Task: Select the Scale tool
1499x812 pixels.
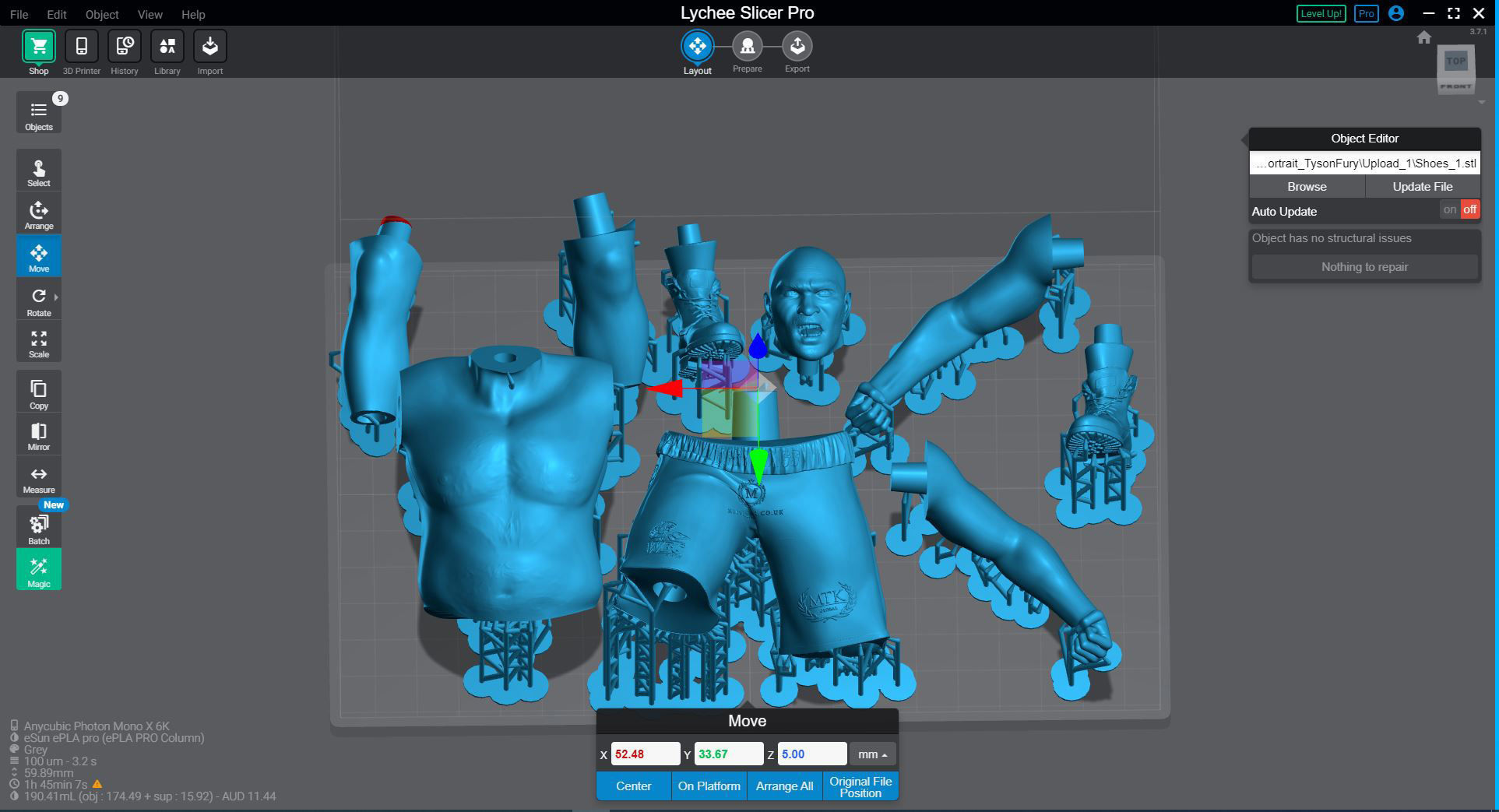Action: tap(38, 343)
